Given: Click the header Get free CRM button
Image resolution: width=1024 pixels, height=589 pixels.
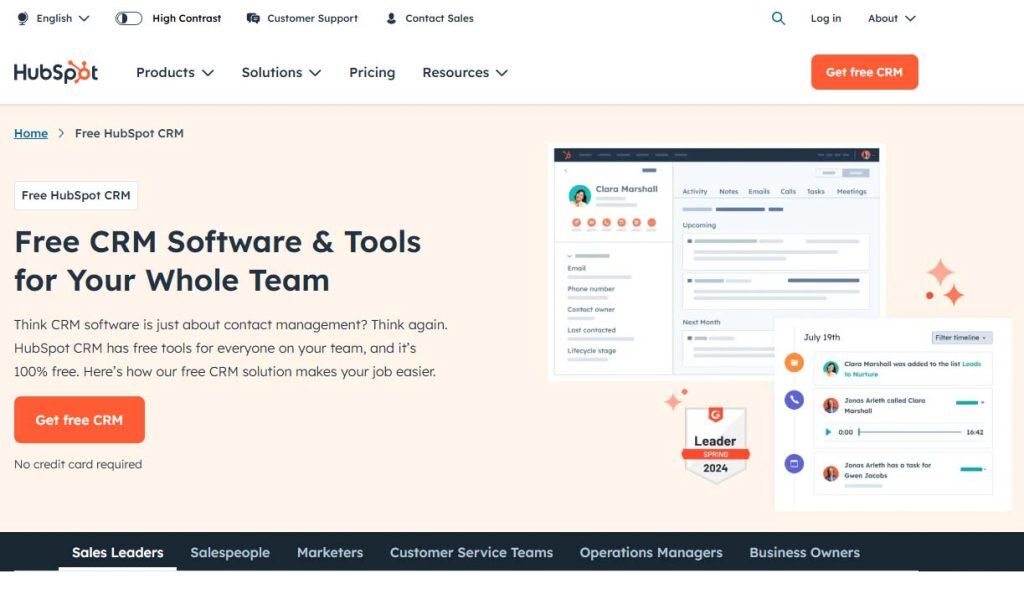Looking at the screenshot, I should (865, 72).
